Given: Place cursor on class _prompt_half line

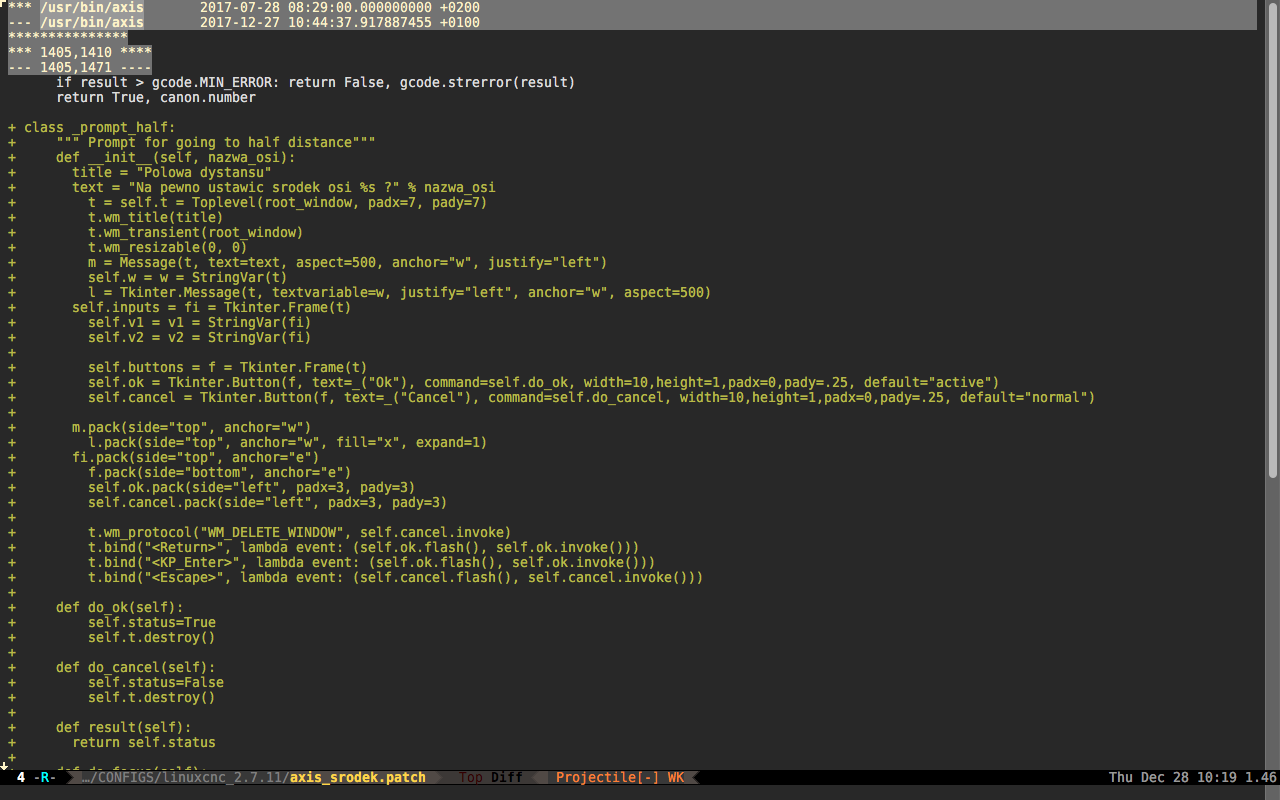Looking at the screenshot, I should pos(100,127).
